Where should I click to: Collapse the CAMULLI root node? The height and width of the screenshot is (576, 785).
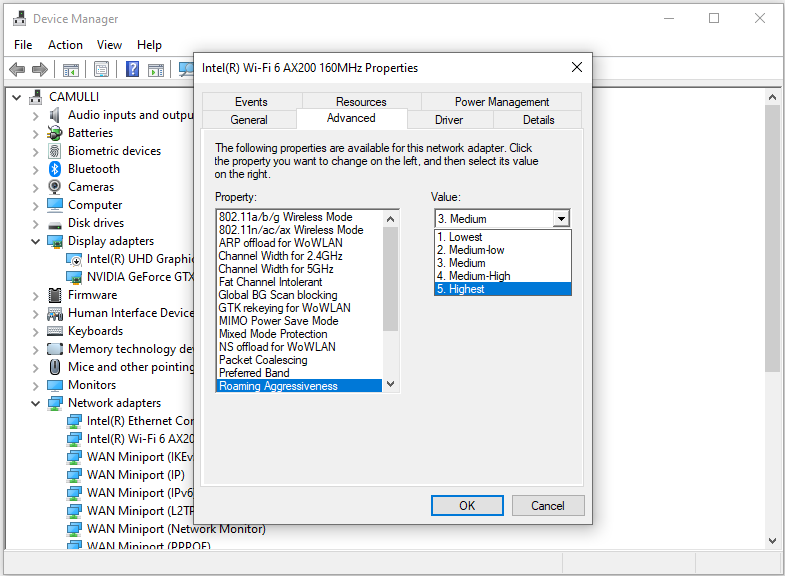click(x=17, y=97)
